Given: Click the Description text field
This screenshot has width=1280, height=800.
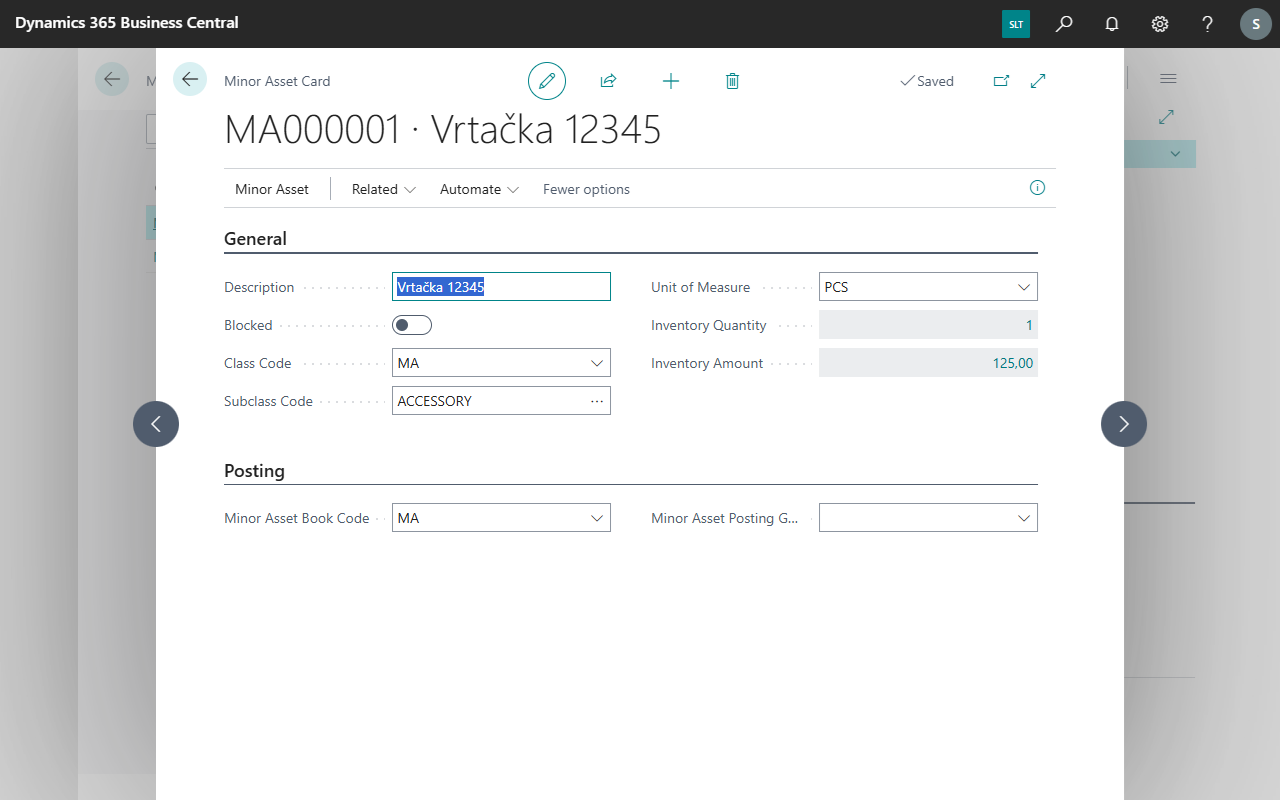Looking at the screenshot, I should click(x=501, y=287).
